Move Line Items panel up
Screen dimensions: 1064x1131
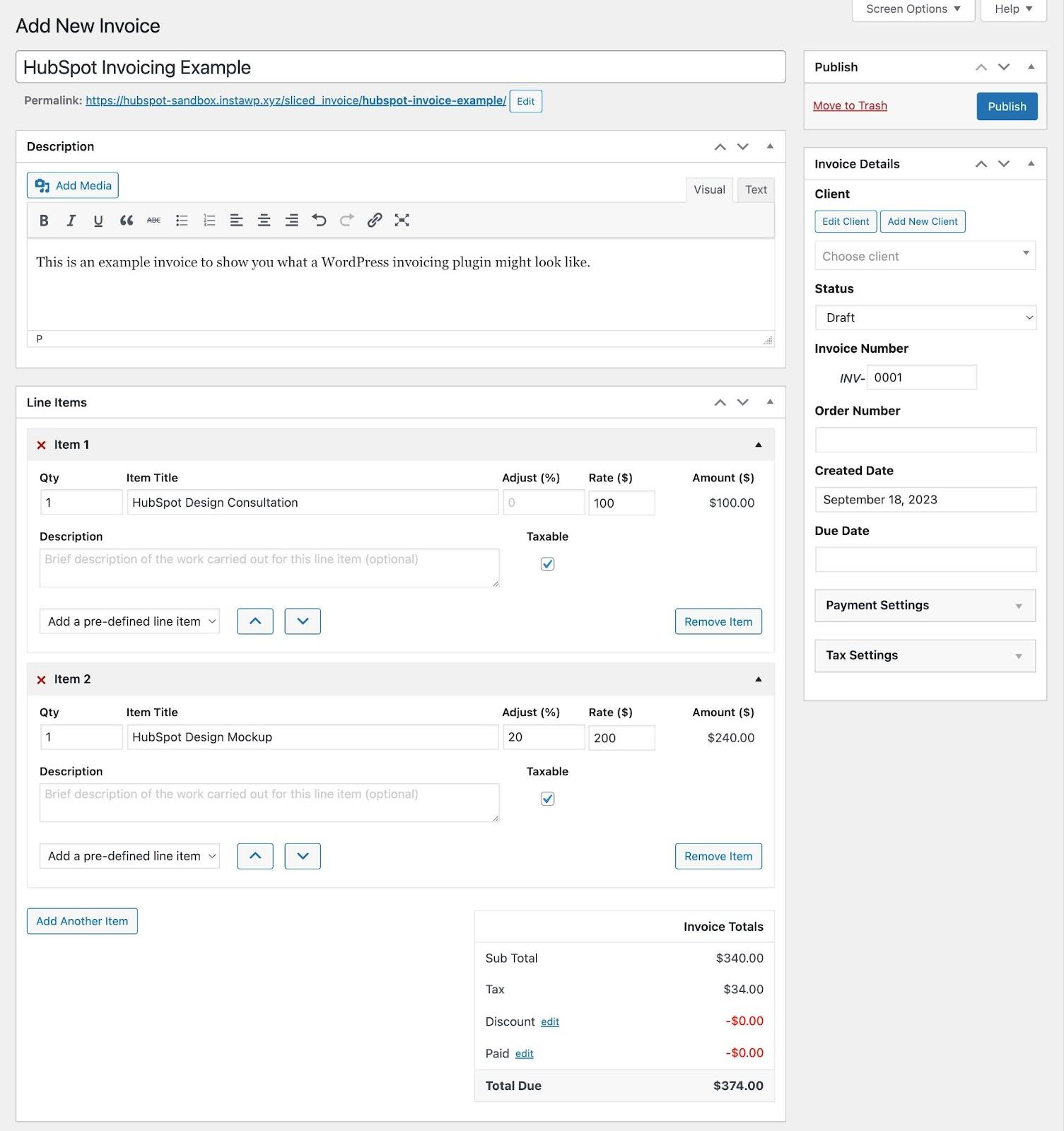(x=720, y=403)
